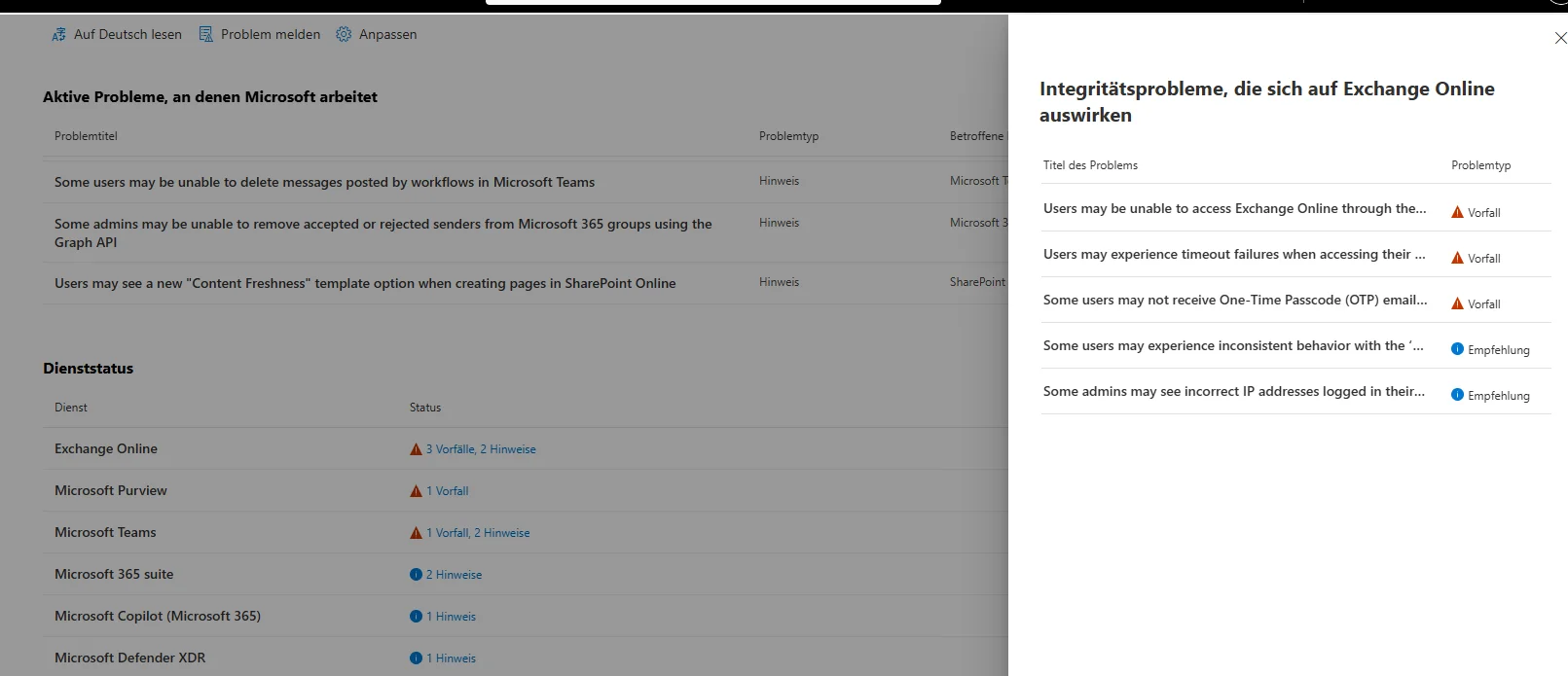This screenshot has height=676, width=1568.
Task: Click the warning icon in the Microsoft Teams row
Action: tap(416, 533)
